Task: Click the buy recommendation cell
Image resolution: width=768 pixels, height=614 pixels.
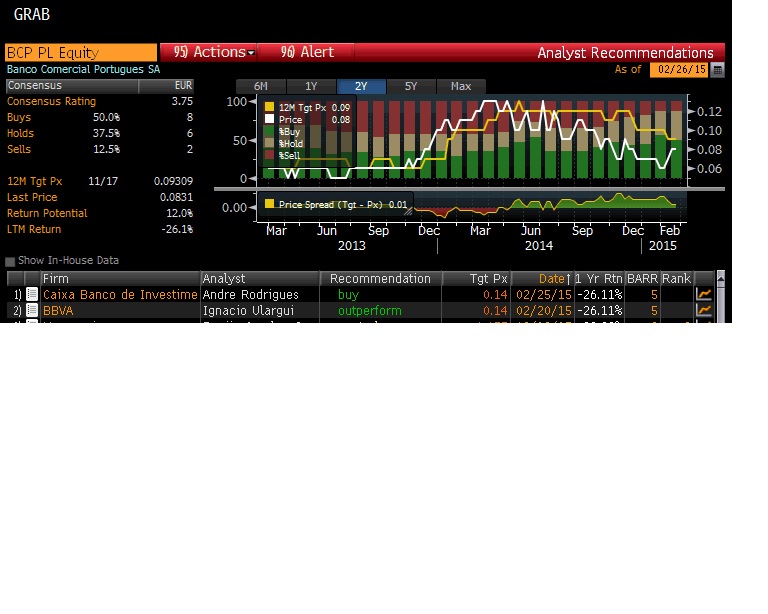Action: [348, 294]
